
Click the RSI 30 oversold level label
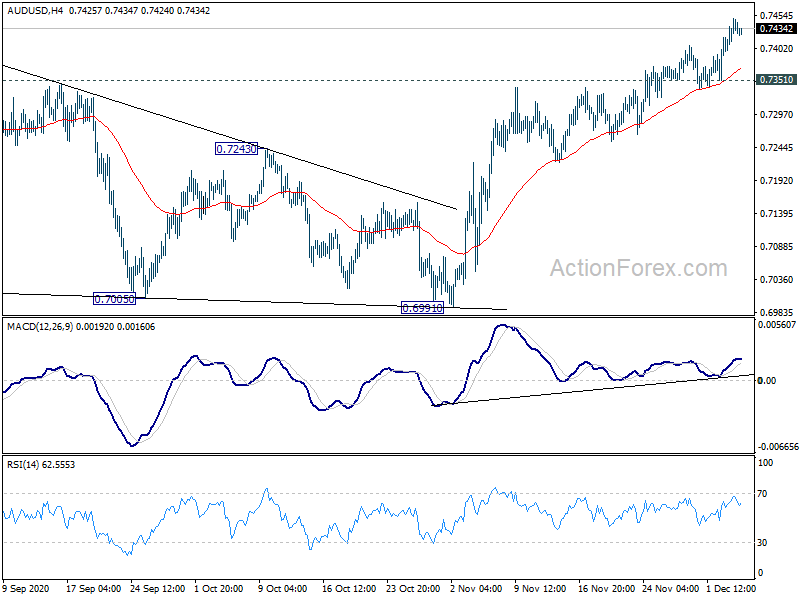762,543
